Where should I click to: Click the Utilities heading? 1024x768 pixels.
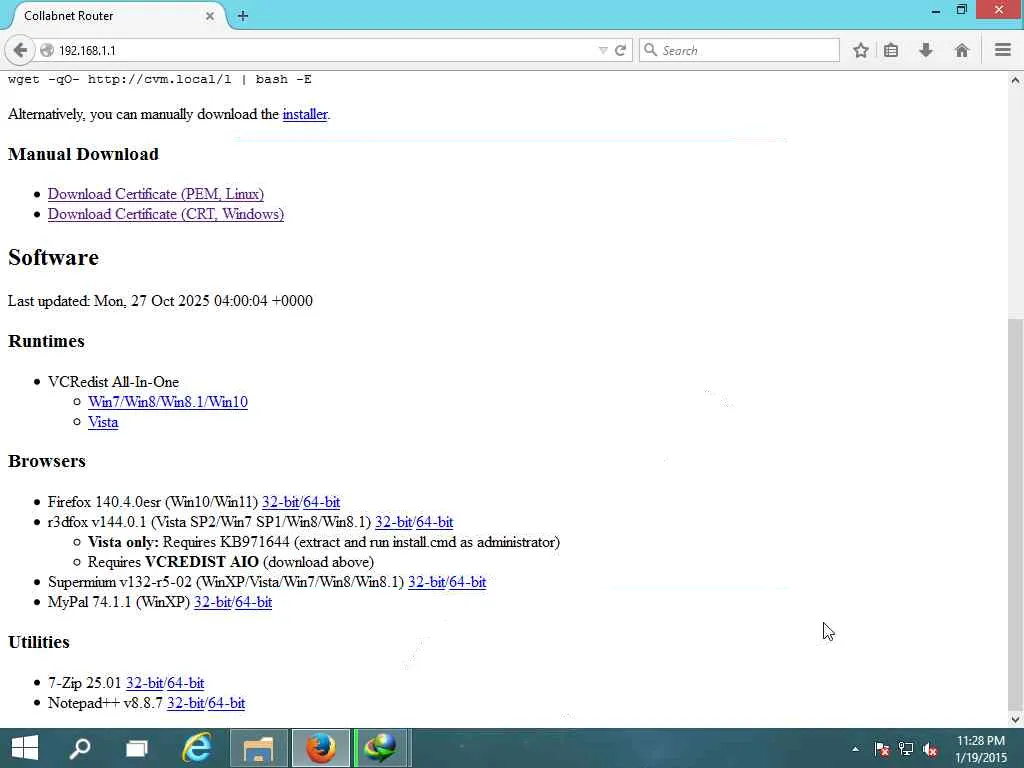39,642
